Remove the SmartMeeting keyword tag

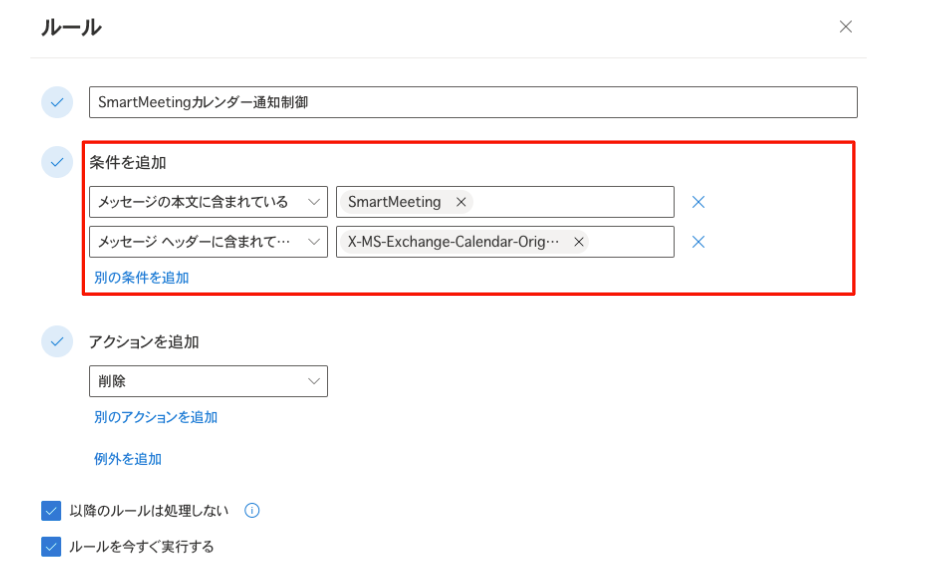pos(461,202)
